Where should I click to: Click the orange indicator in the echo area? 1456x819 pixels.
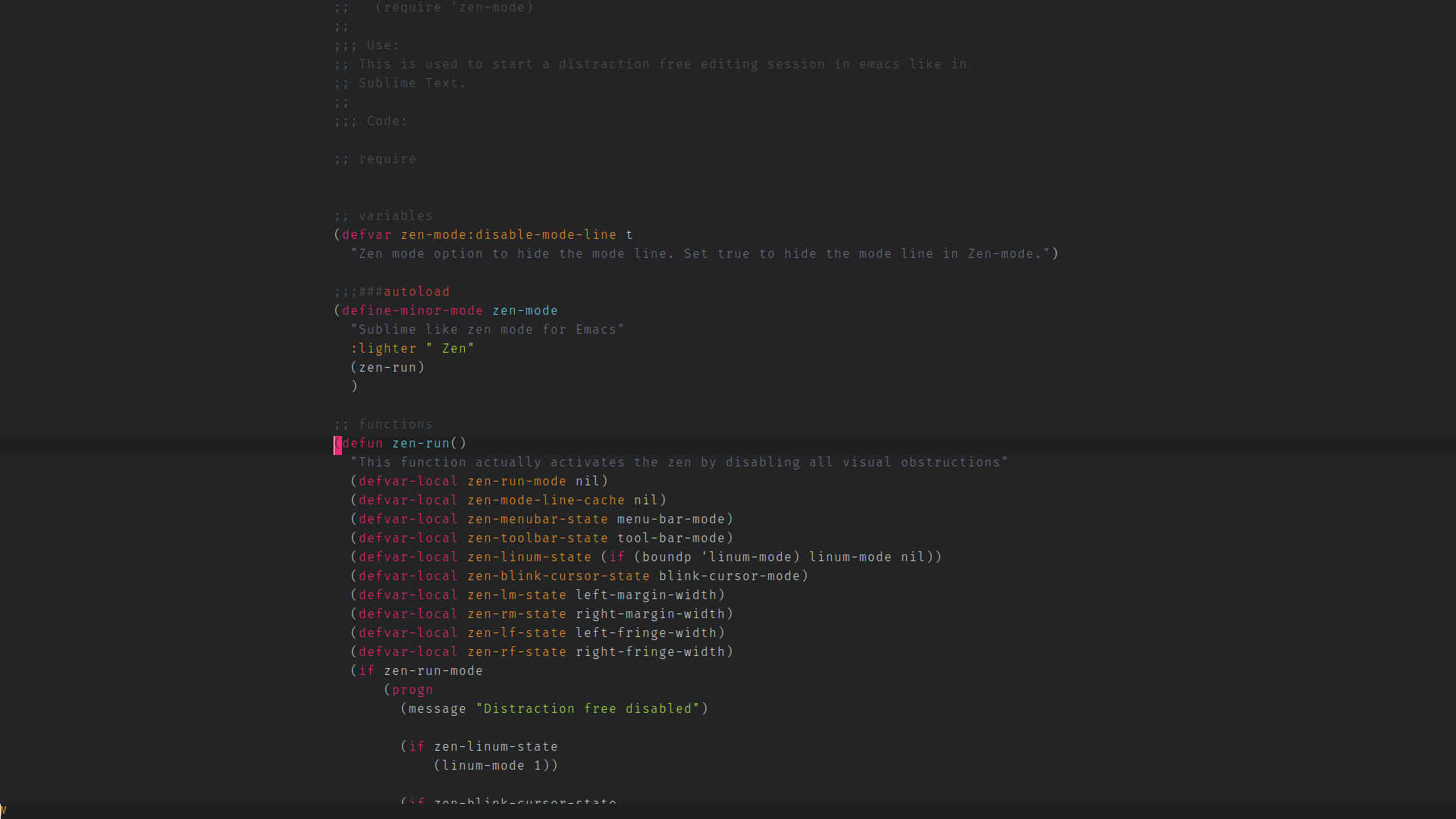(3, 810)
